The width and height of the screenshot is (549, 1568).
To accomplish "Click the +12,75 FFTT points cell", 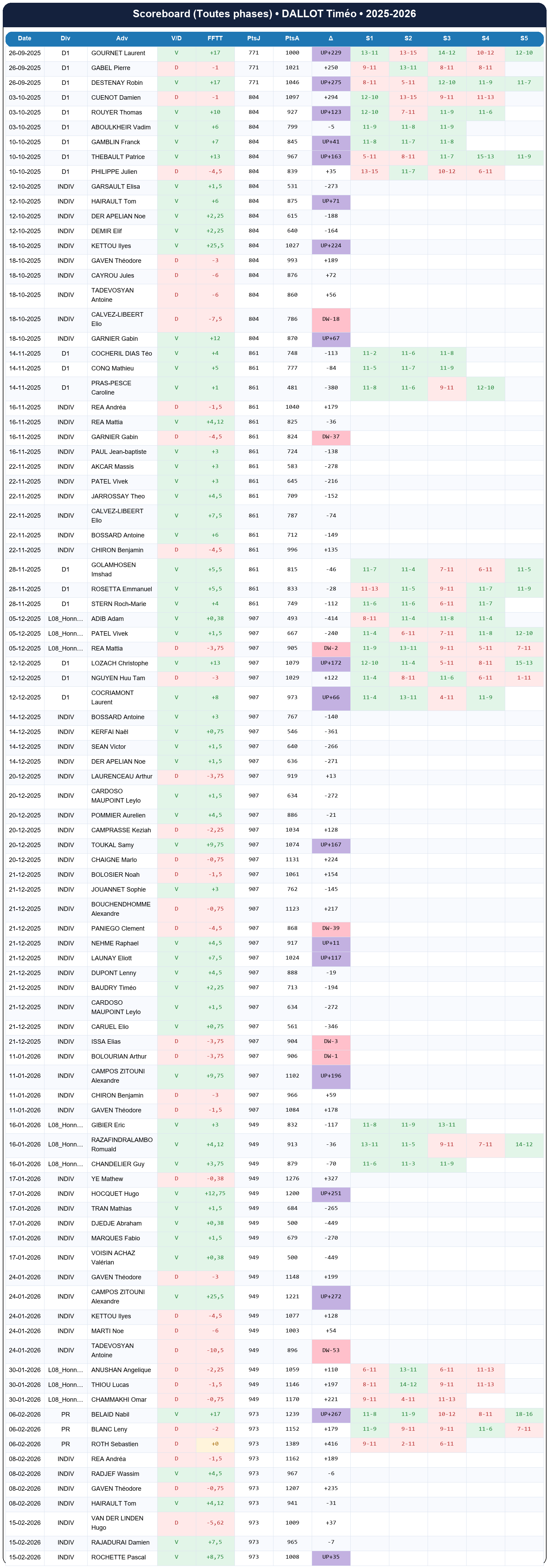I will (x=215, y=1194).
